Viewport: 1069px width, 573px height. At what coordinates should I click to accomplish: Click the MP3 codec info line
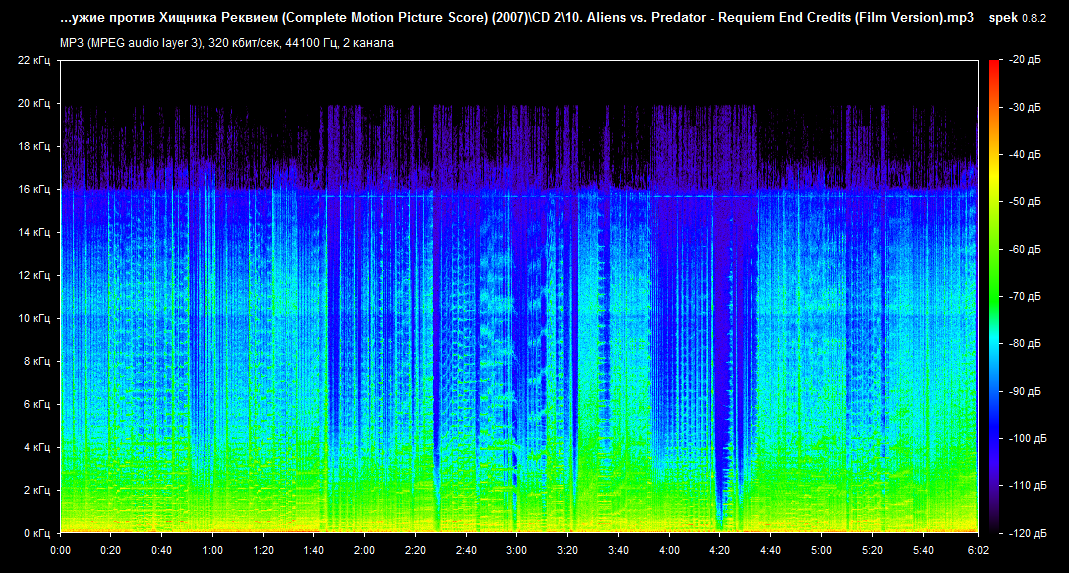point(226,43)
